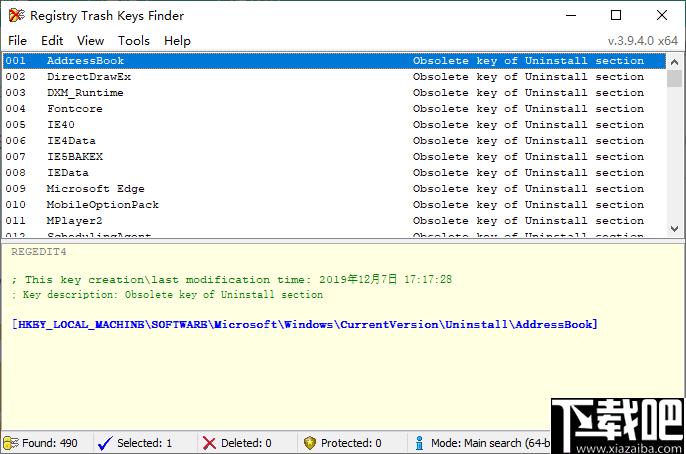This screenshot has height=454, width=686.
Task: Click the red X Deleted icon
Action: click(208, 443)
